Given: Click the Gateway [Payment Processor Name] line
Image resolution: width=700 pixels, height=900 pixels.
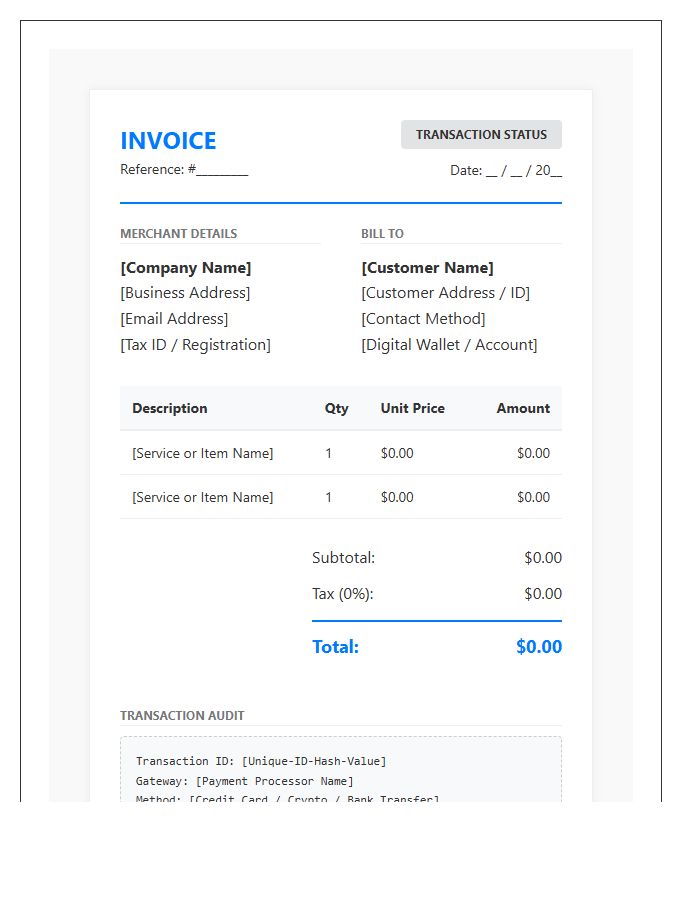Looking at the screenshot, I should (244, 781).
